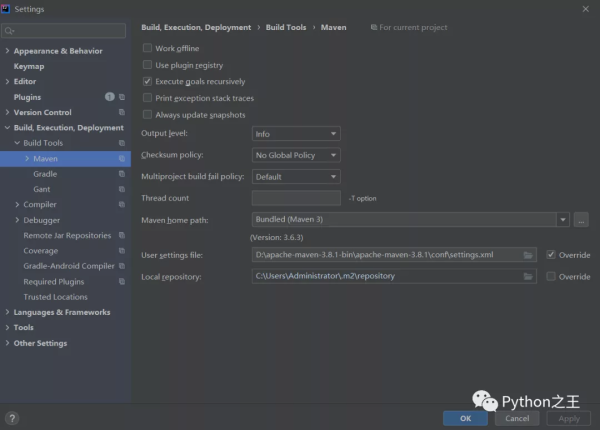Enable the Work offline checkbox

click(148, 48)
